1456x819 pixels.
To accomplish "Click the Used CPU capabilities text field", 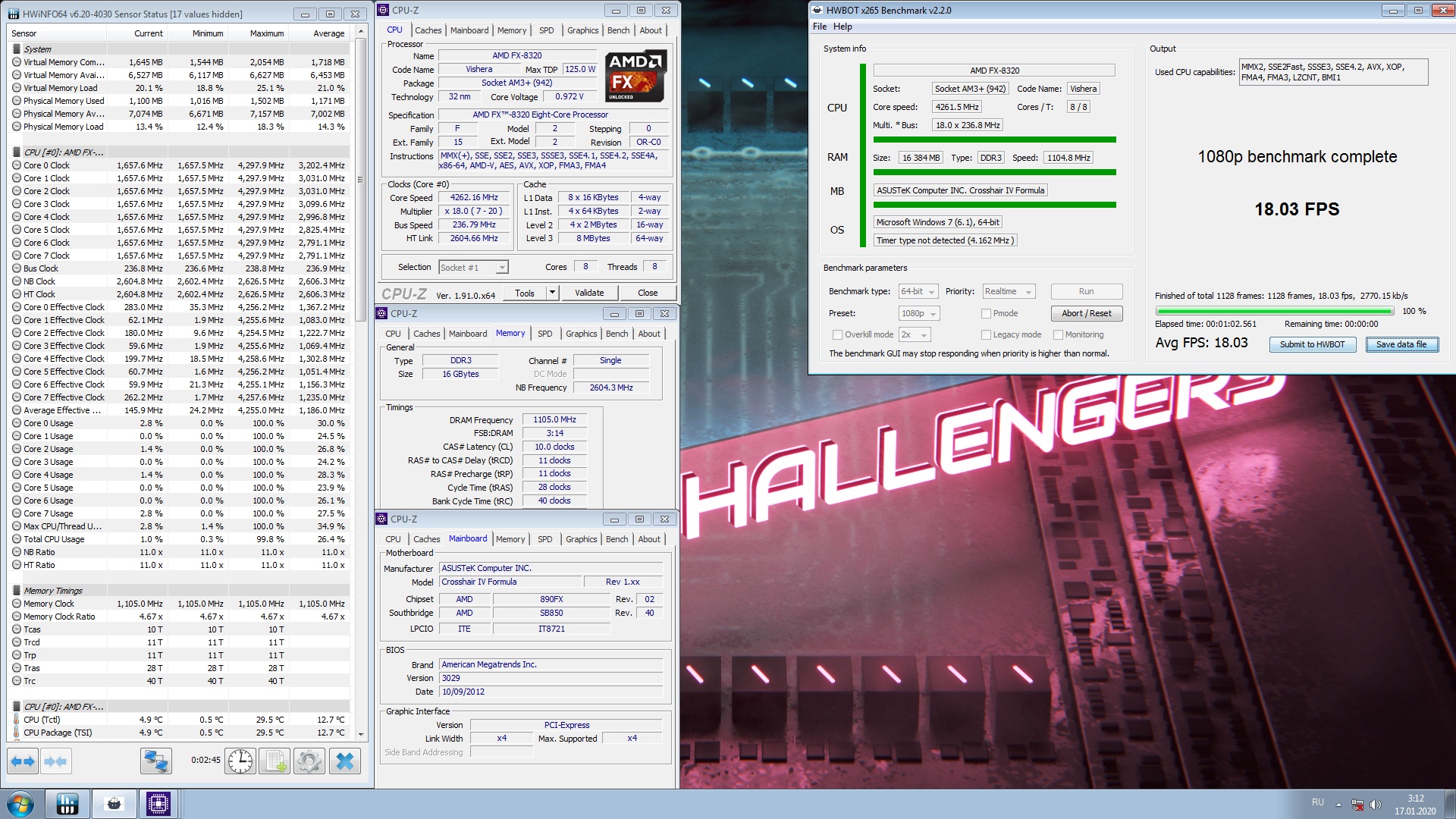I will [x=1334, y=72].
